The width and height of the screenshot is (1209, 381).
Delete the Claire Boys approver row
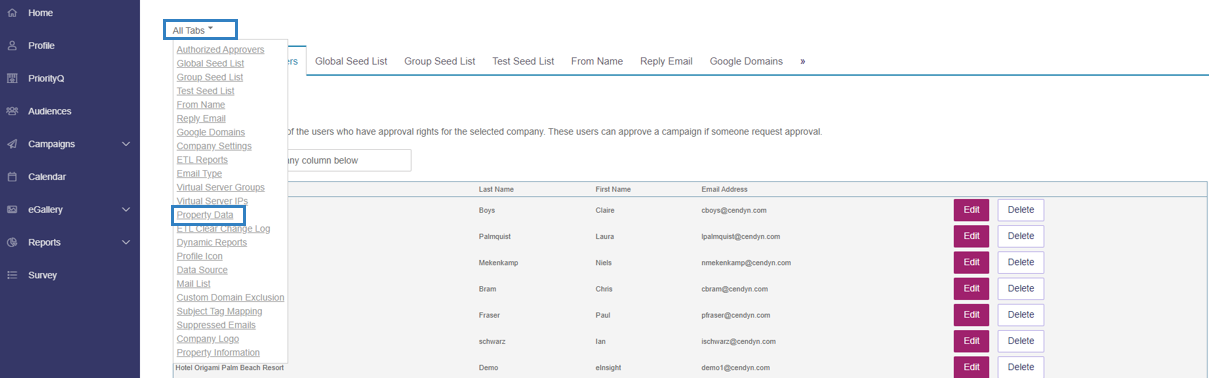(1020, 210)
